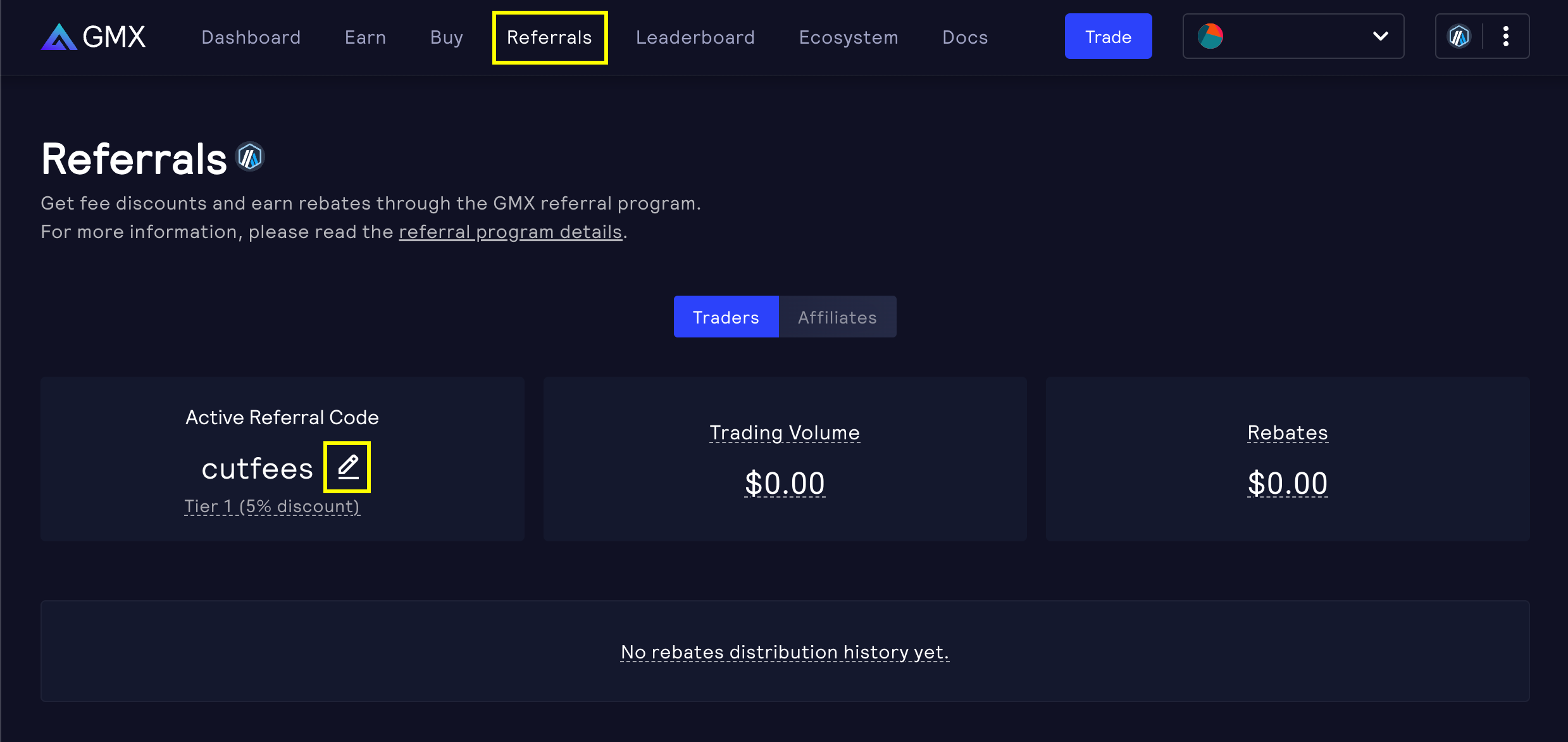Screen dimensions: 1568x742
Task: Click the Trading Volume label
Action: pos(785,433)
